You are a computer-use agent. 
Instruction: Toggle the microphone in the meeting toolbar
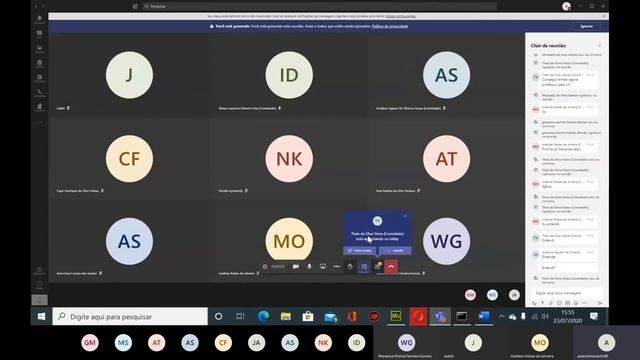[309, 267]
